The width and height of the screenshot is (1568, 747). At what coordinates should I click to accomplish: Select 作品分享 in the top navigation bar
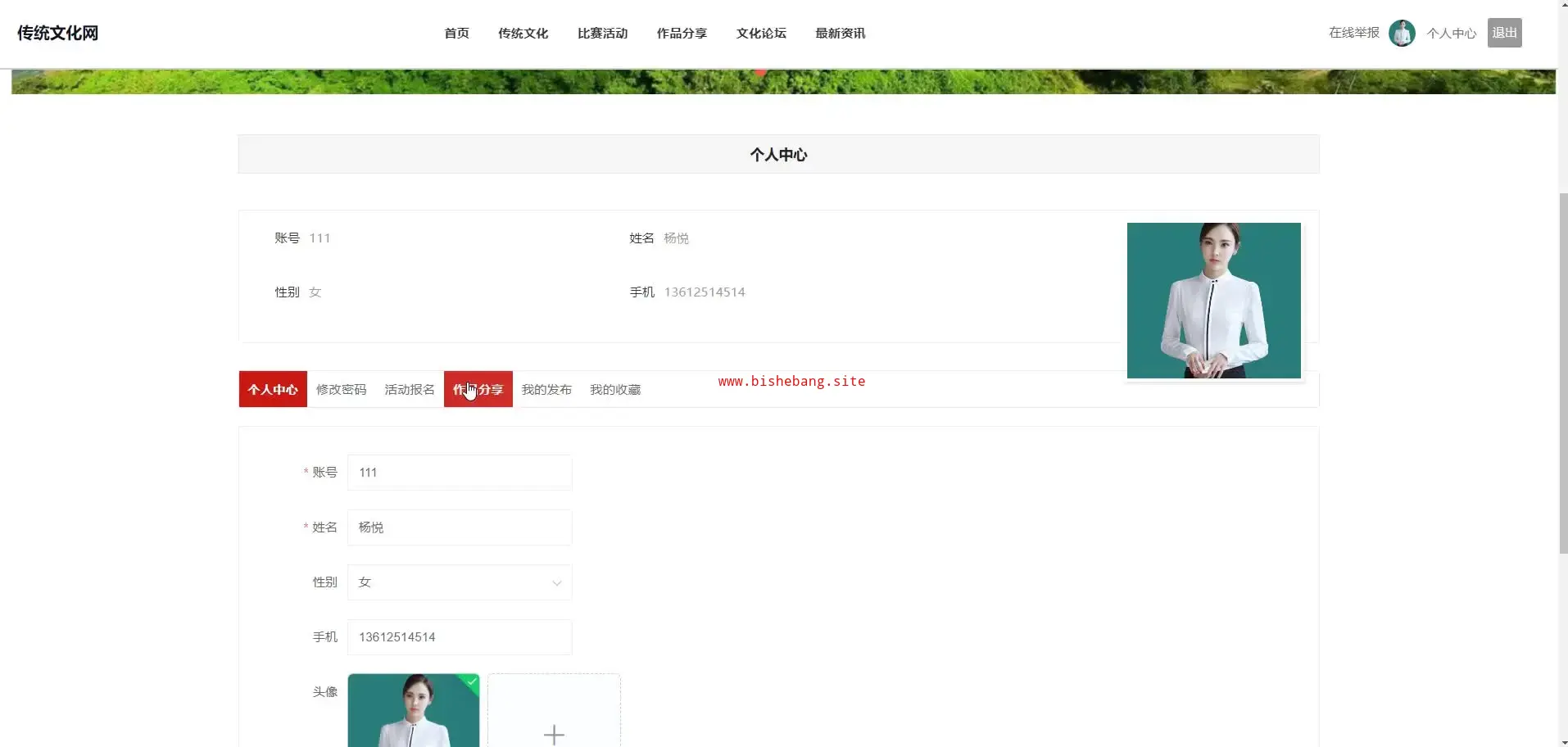pos(682,33)
